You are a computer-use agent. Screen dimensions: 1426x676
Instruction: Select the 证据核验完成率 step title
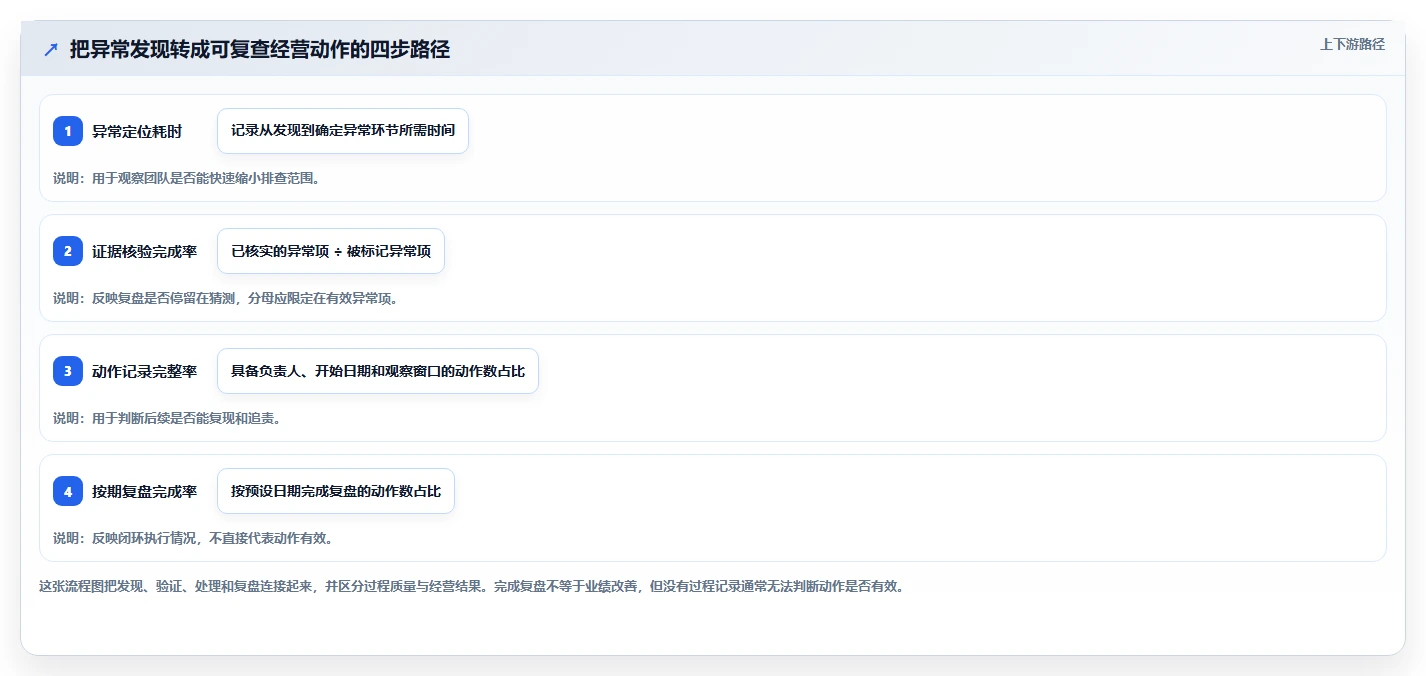click(x=144, y=251)
